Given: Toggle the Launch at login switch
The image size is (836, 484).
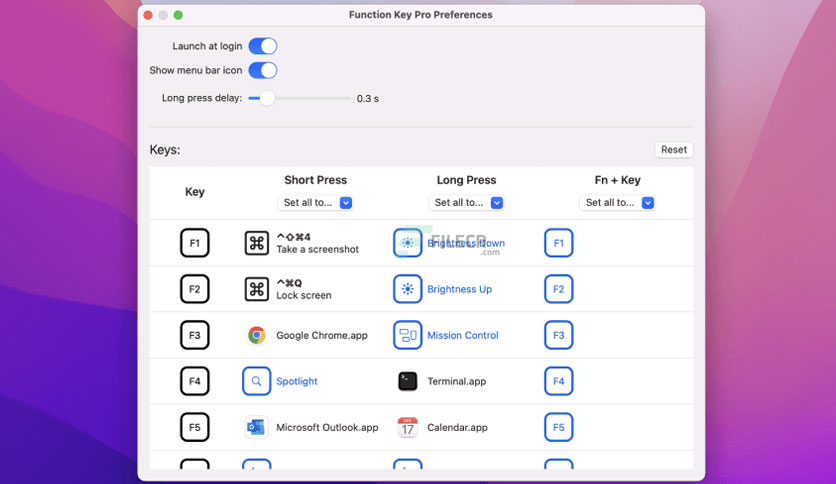Looking at the screenshot, I should 263,46.
